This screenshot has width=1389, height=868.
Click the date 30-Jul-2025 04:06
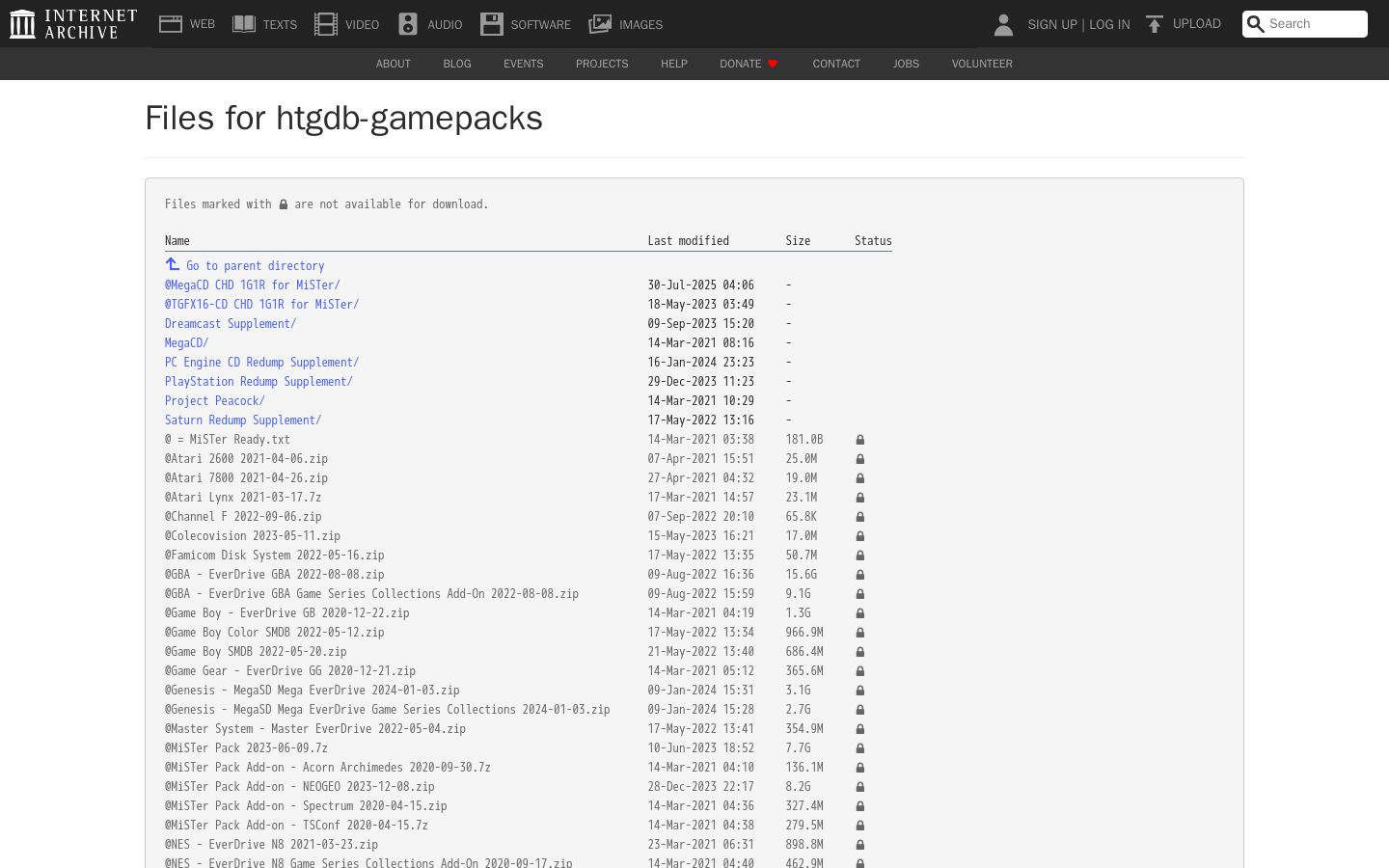701,285
